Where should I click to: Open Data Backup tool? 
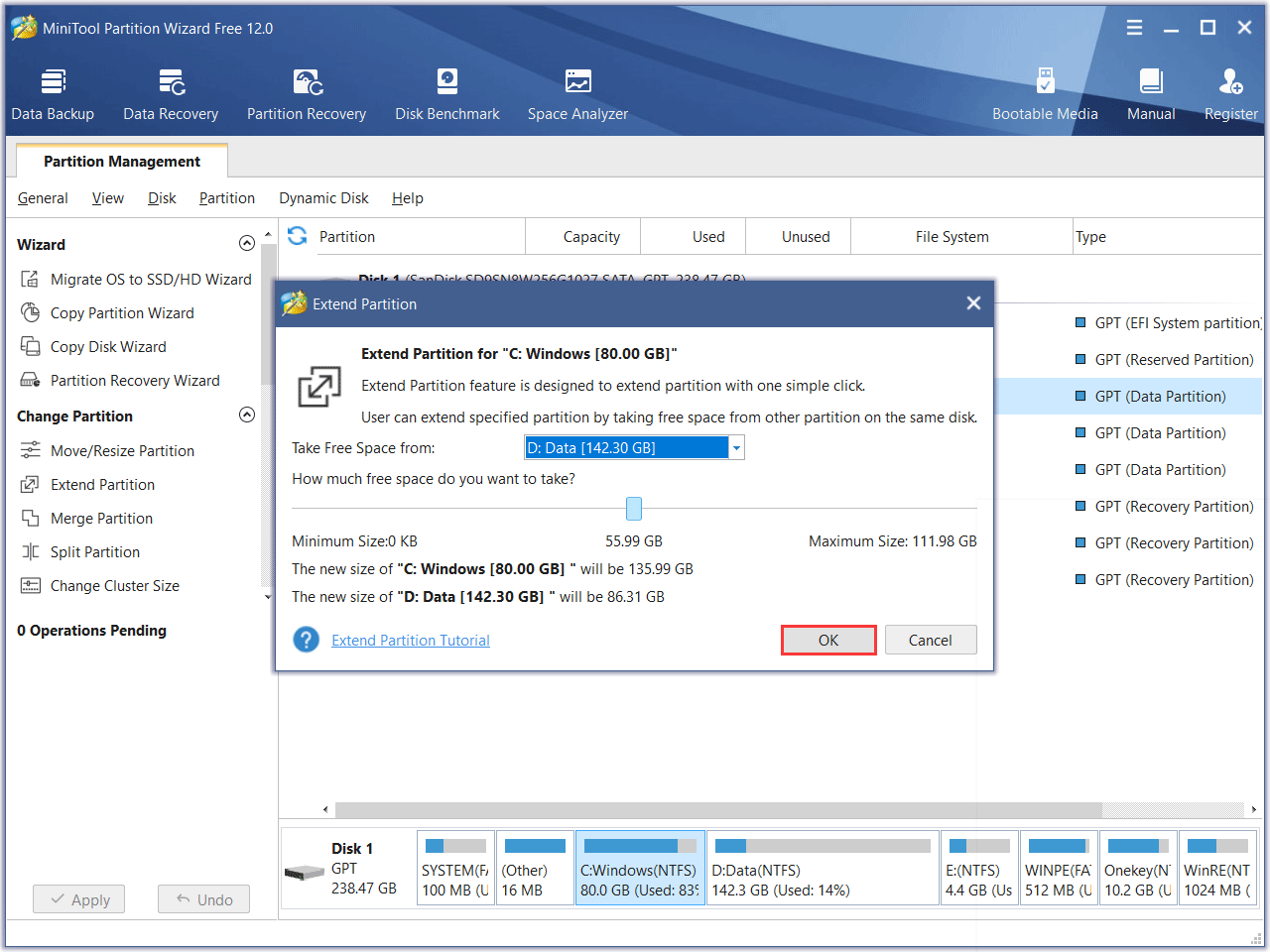tap(53, 95)
